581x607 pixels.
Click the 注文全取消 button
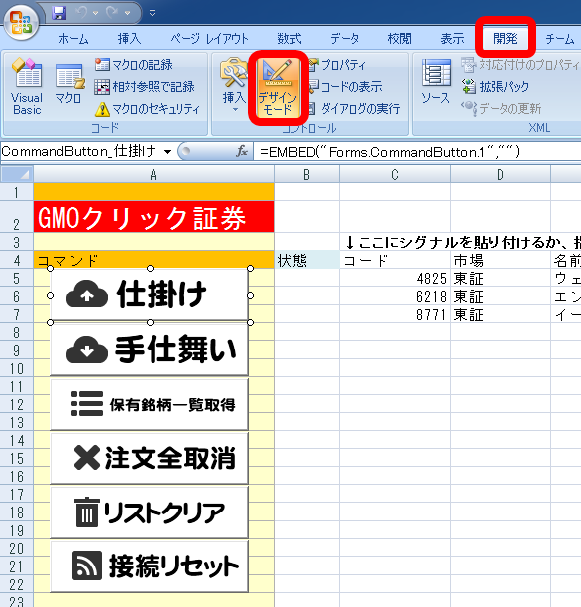tap(150, 458)
